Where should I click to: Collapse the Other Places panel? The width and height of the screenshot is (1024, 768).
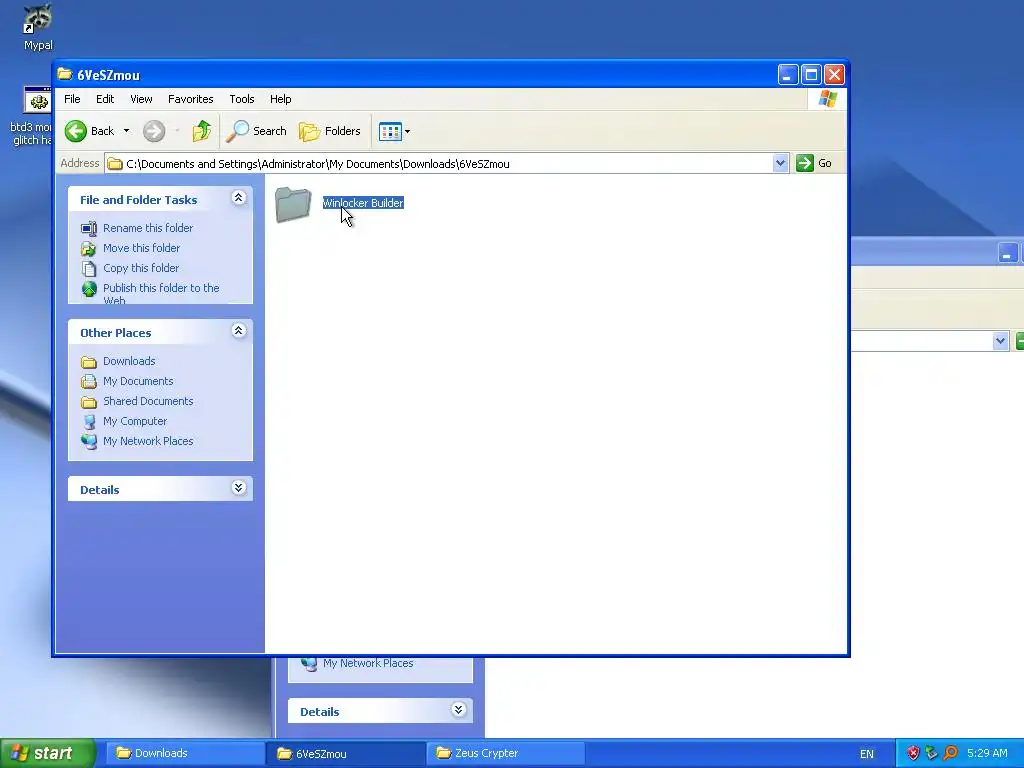(x=238, y=331)
